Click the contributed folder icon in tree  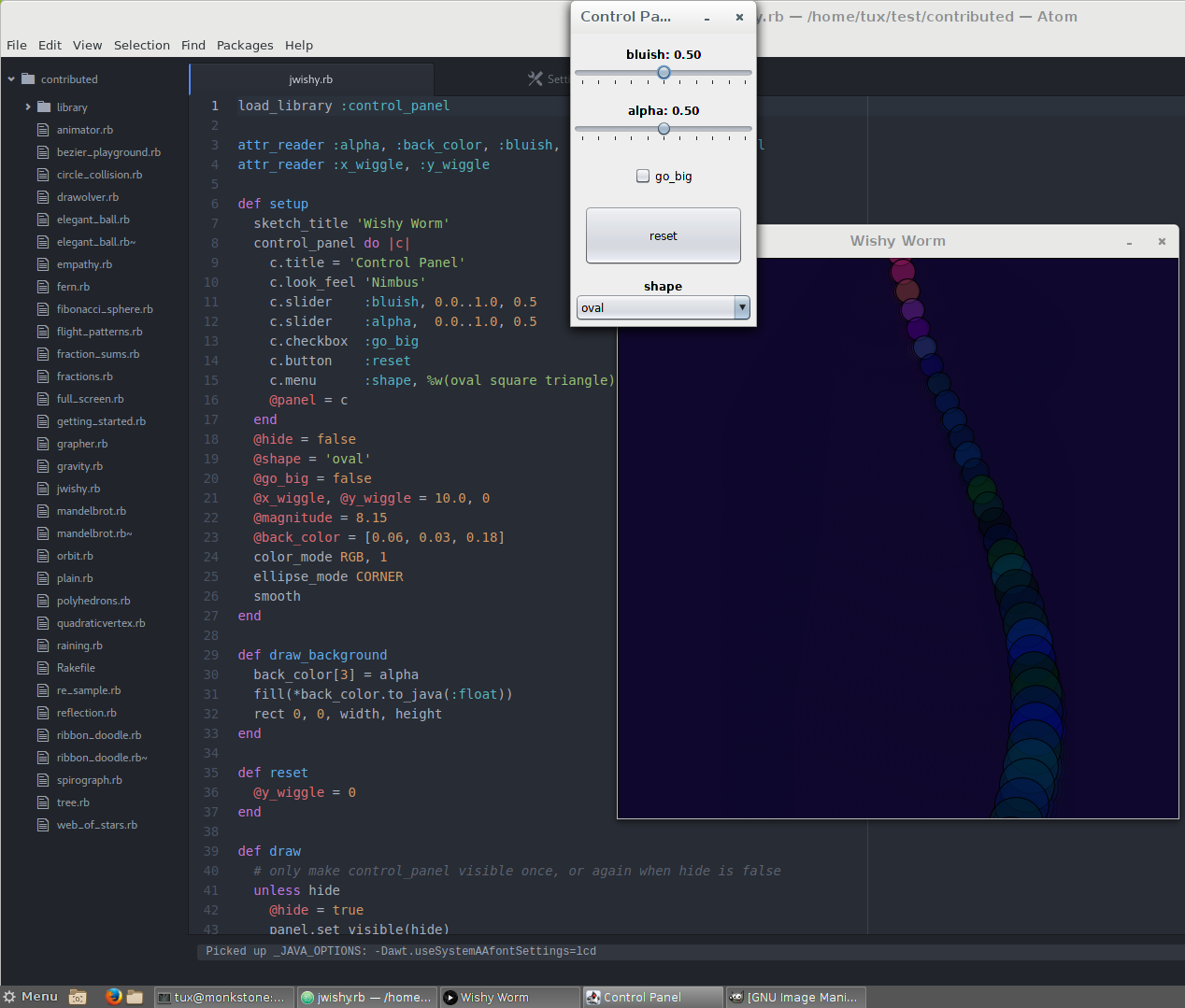click(x=28, y=79)
